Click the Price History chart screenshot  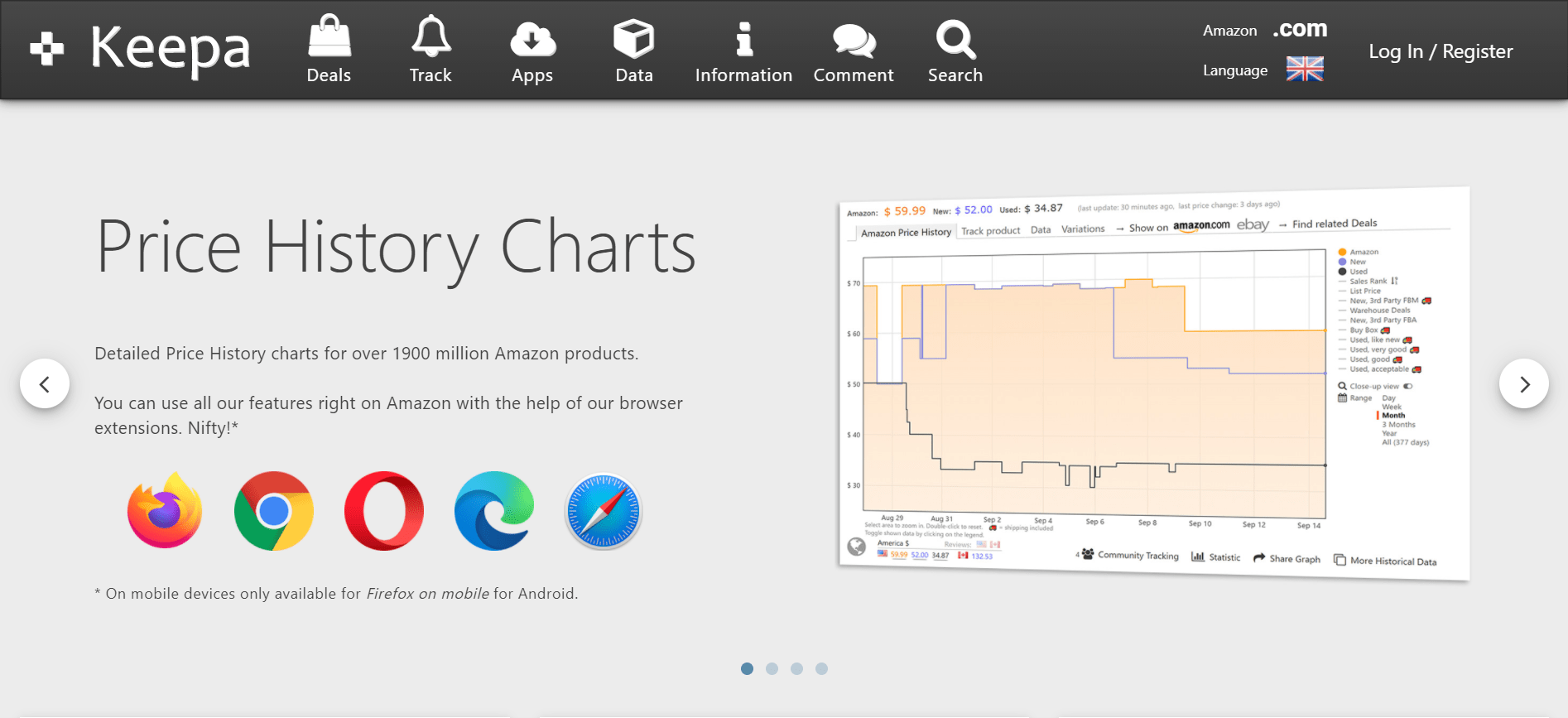[x=1154, y=383]
